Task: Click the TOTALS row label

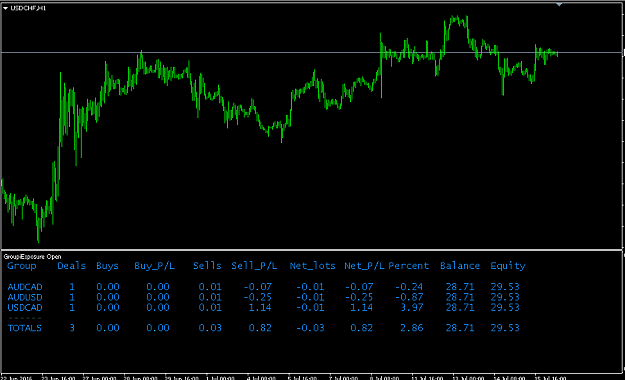Action: (25, 328)
